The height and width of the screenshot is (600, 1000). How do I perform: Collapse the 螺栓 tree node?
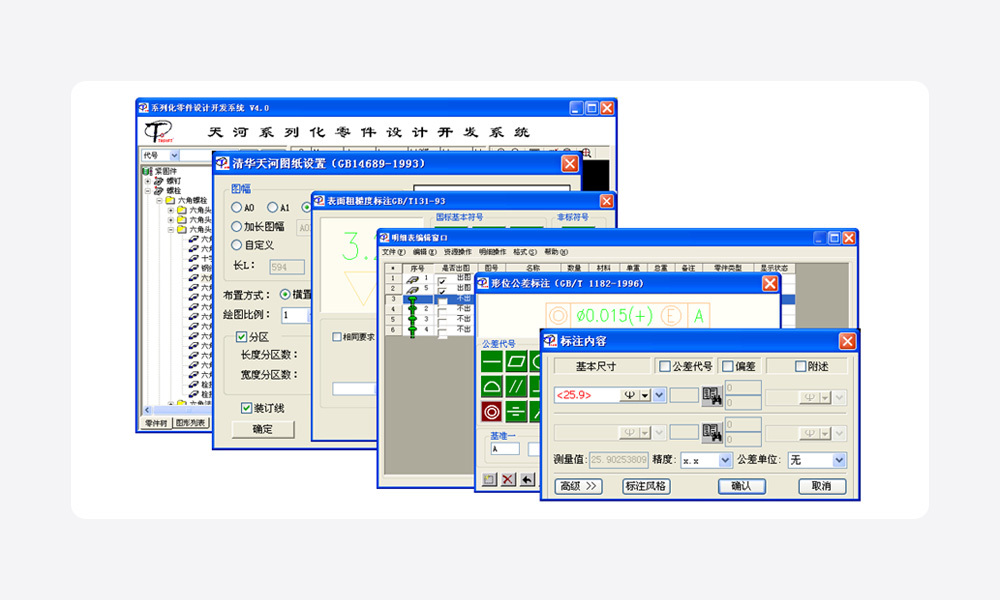coord(148,191)
